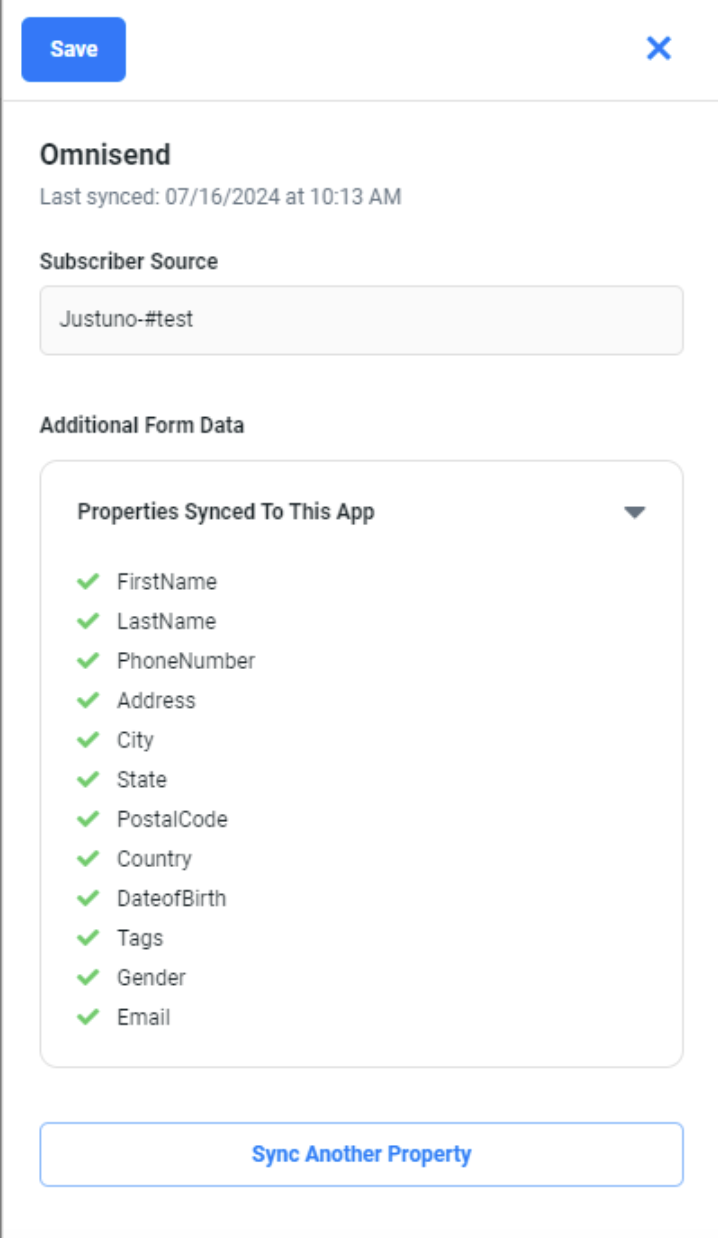The image size is (718, 1238).
Task: Select the Gender property label
Action: pyautogui.click(x=151, y=977)
